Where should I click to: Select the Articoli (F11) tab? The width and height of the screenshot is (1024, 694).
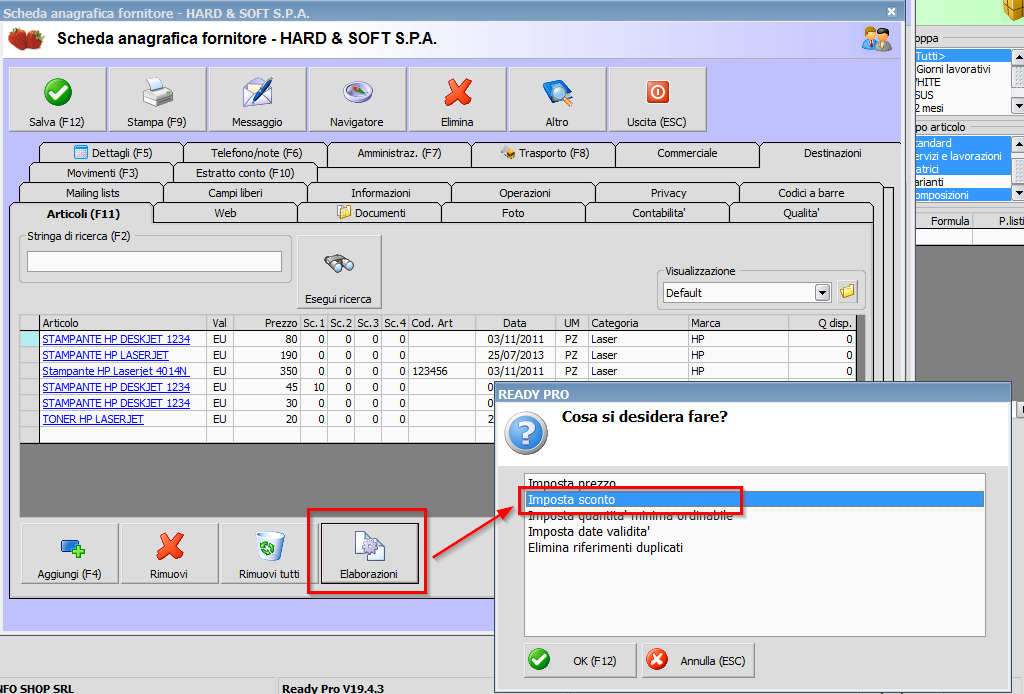82,213
